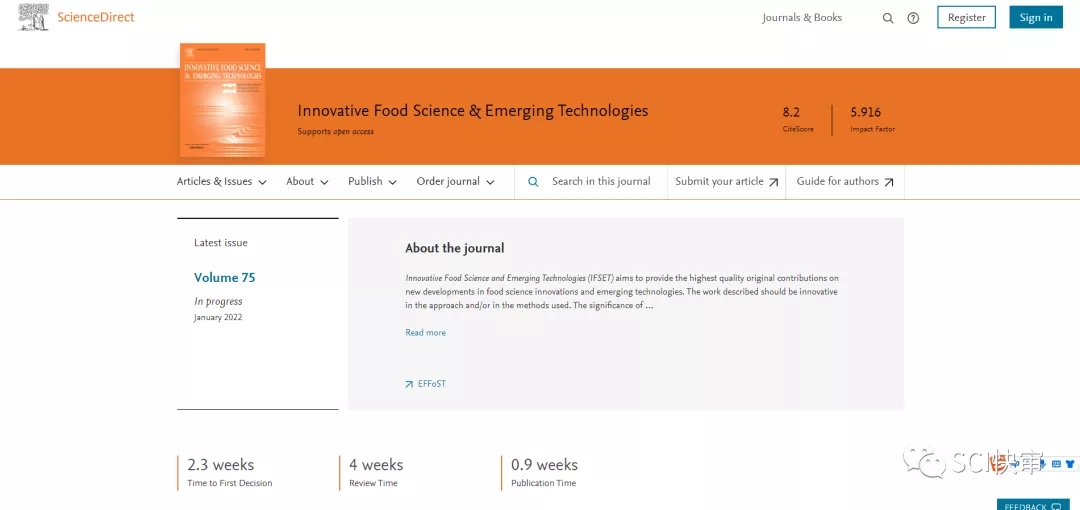
Task: Click the Submit your article arrow icon
Action: coord(774,182)
